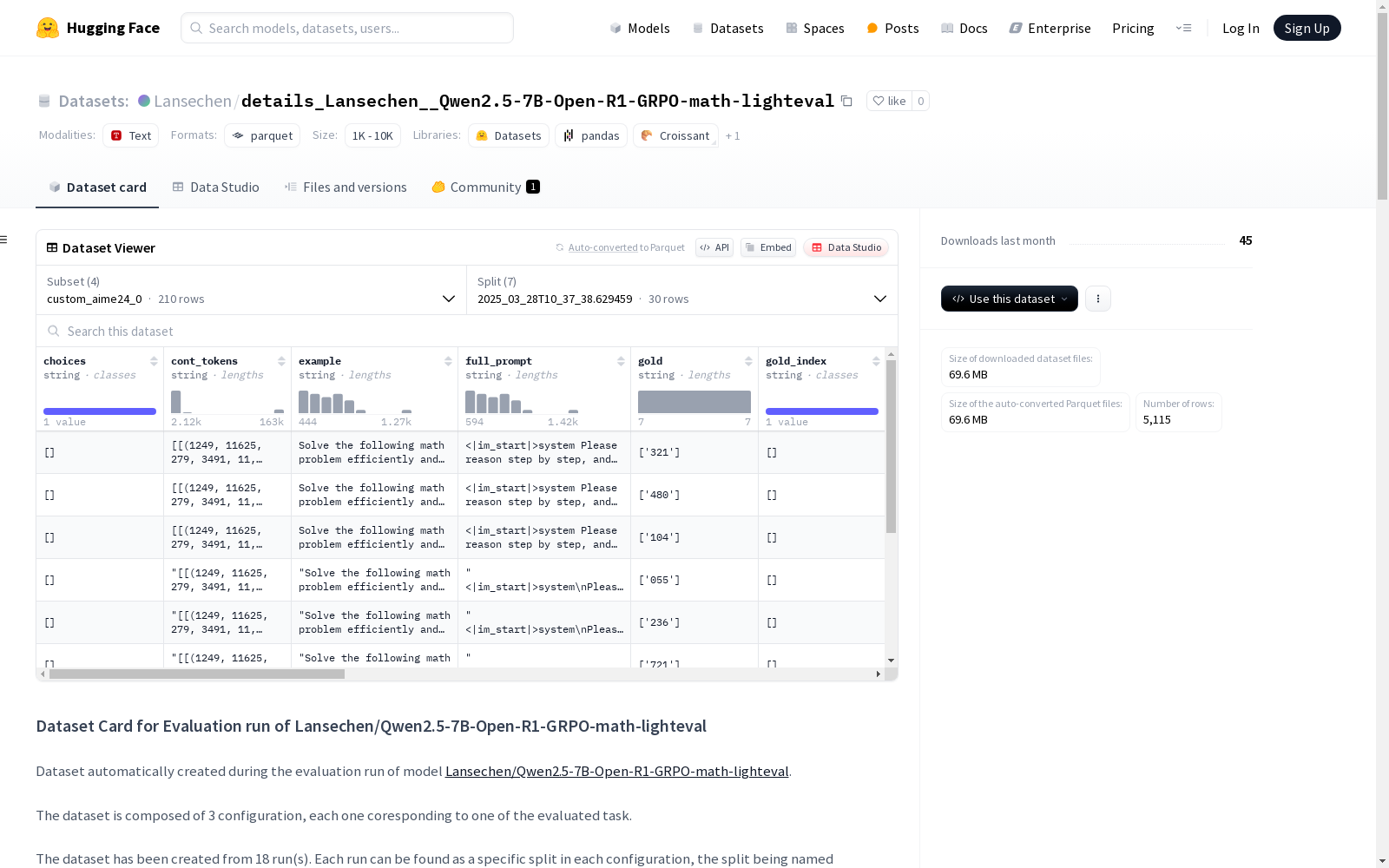Open Lansechen/Qwen2.5-7B-Open-R1-GRPO-math-lightveval model link

616,771
